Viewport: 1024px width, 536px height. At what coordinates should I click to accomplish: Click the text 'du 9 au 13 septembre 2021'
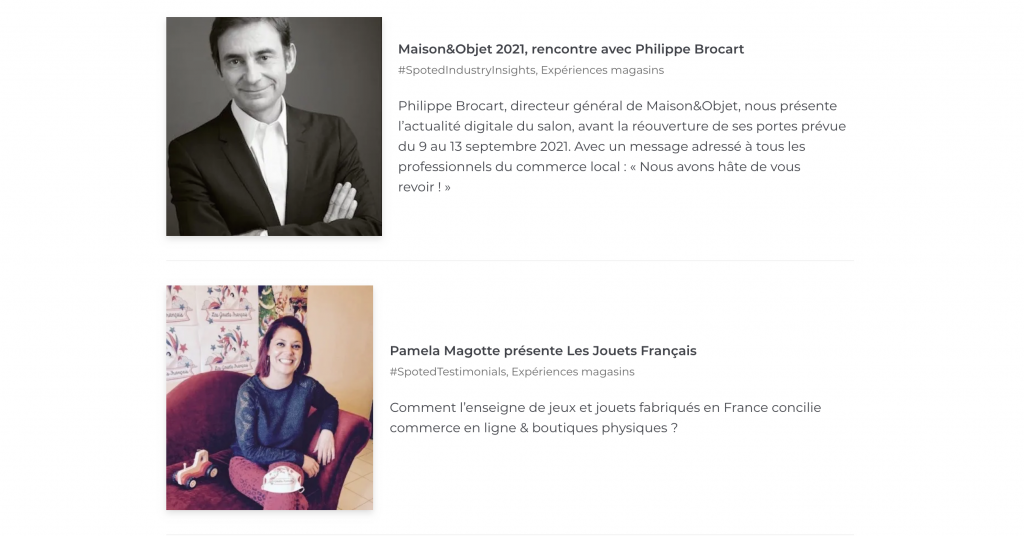pyautogui.click(x=484, y=146)
